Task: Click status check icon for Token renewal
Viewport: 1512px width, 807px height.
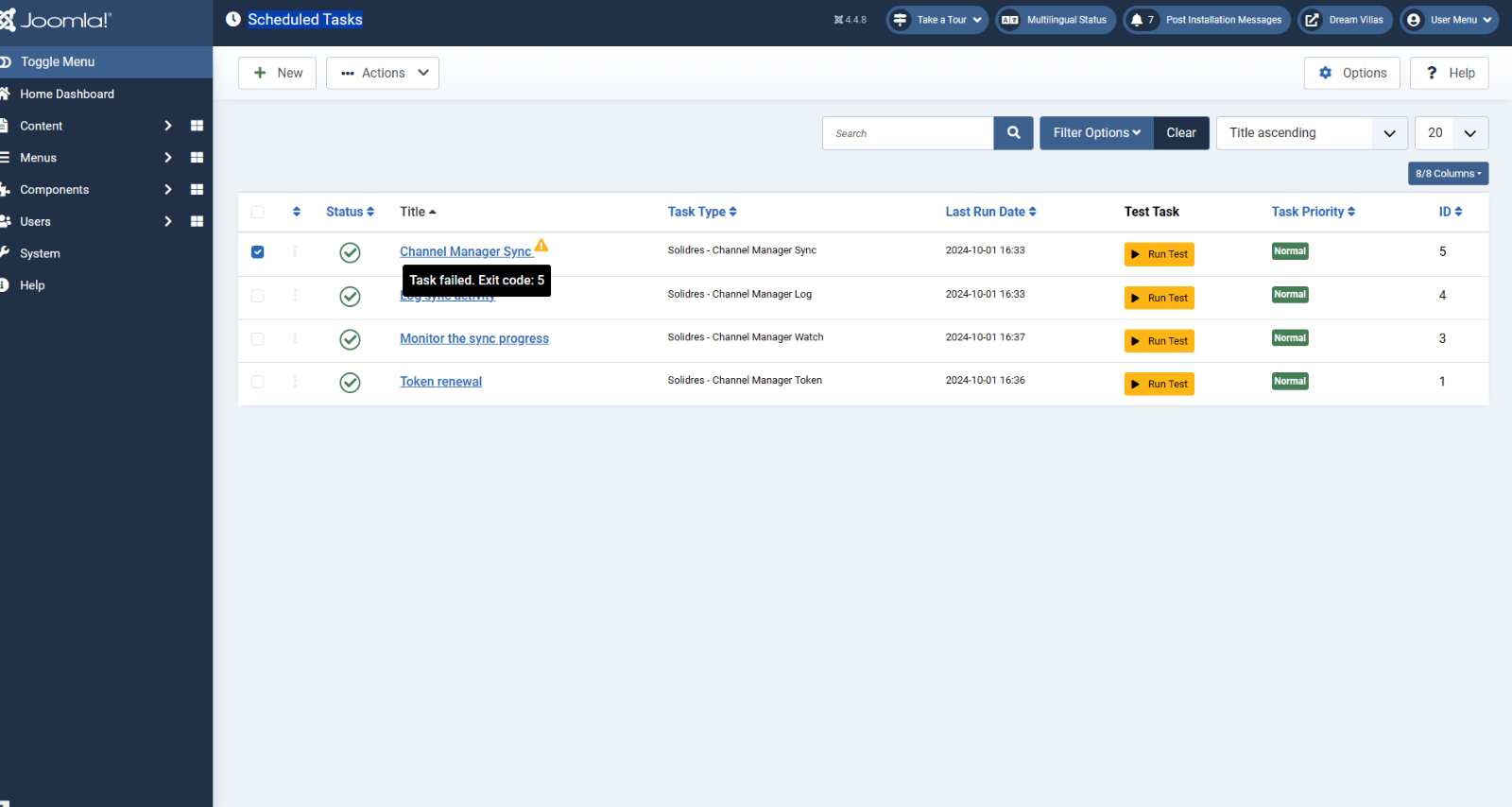Action: 350,383
